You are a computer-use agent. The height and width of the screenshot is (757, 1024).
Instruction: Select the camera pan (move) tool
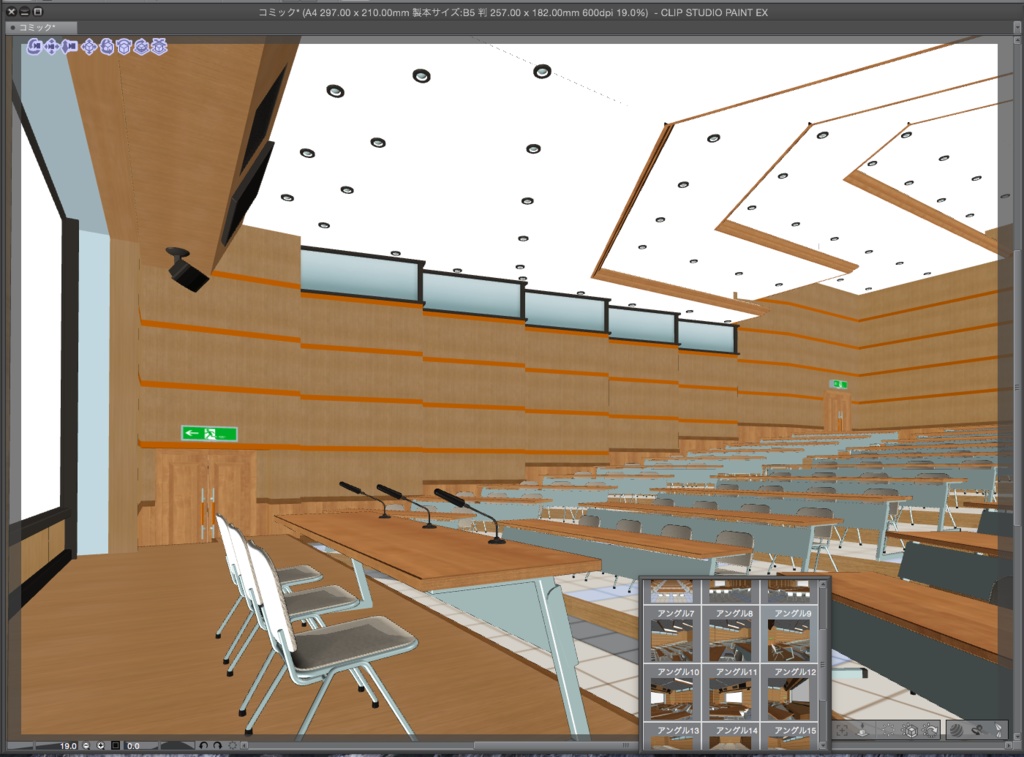pyautogui.click(x=52, y=46)
